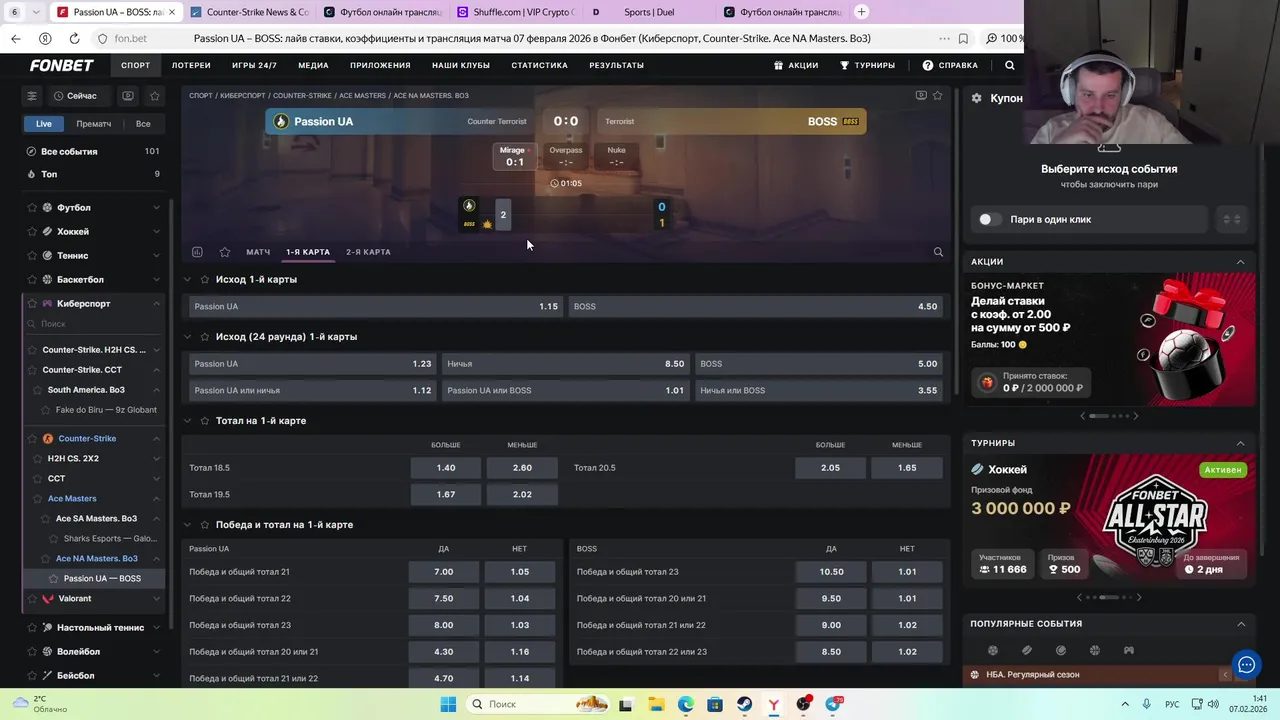Image resolution: width=1280 pixels, height=720 pixels.
Task: Open the sidebar filter settings icon
Action: pos(32,96)
